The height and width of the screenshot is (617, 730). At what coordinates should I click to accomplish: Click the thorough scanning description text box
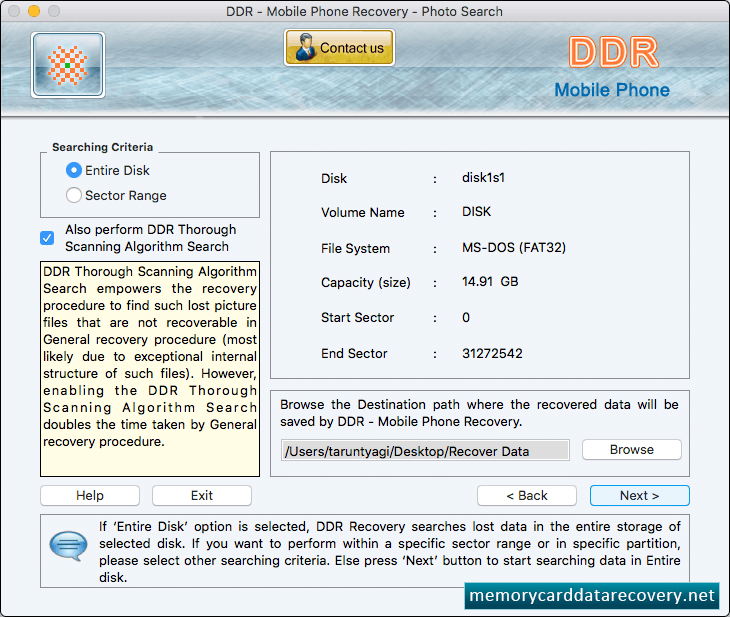(150, 369)
